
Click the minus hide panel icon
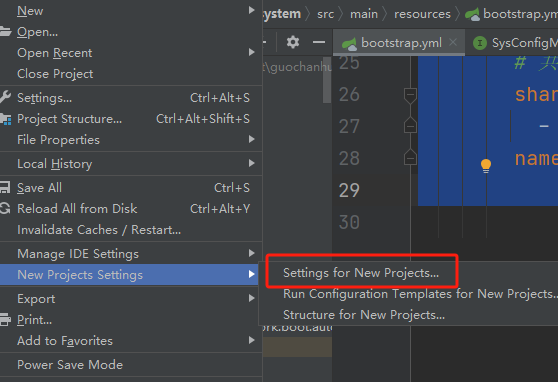click(x=319, y=42)
